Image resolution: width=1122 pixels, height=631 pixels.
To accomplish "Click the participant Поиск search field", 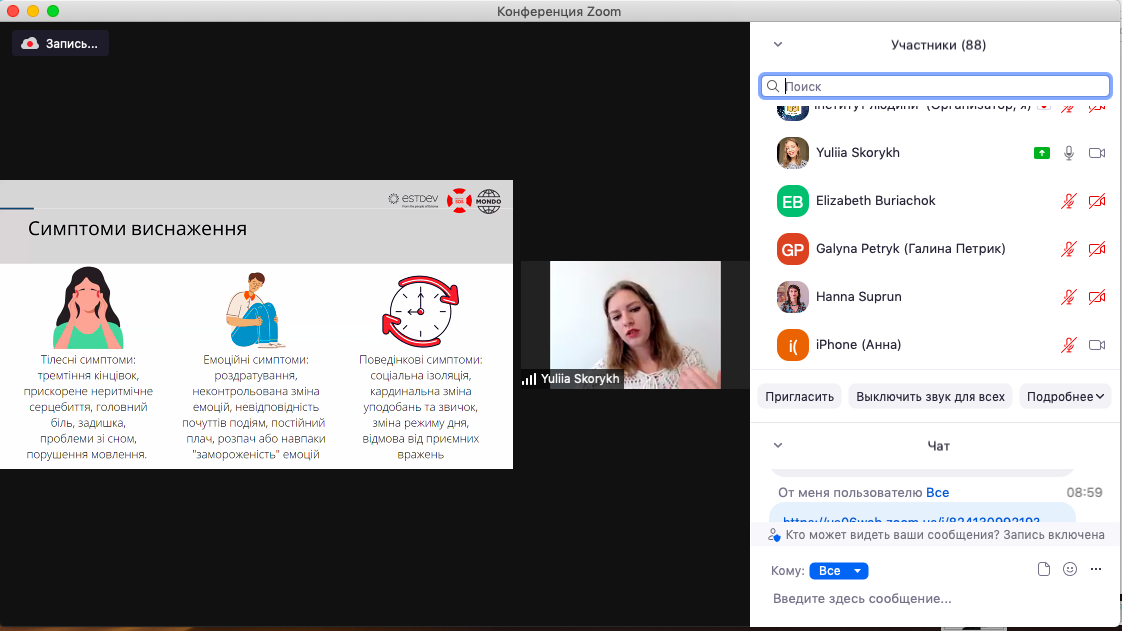I will point(940,87).
